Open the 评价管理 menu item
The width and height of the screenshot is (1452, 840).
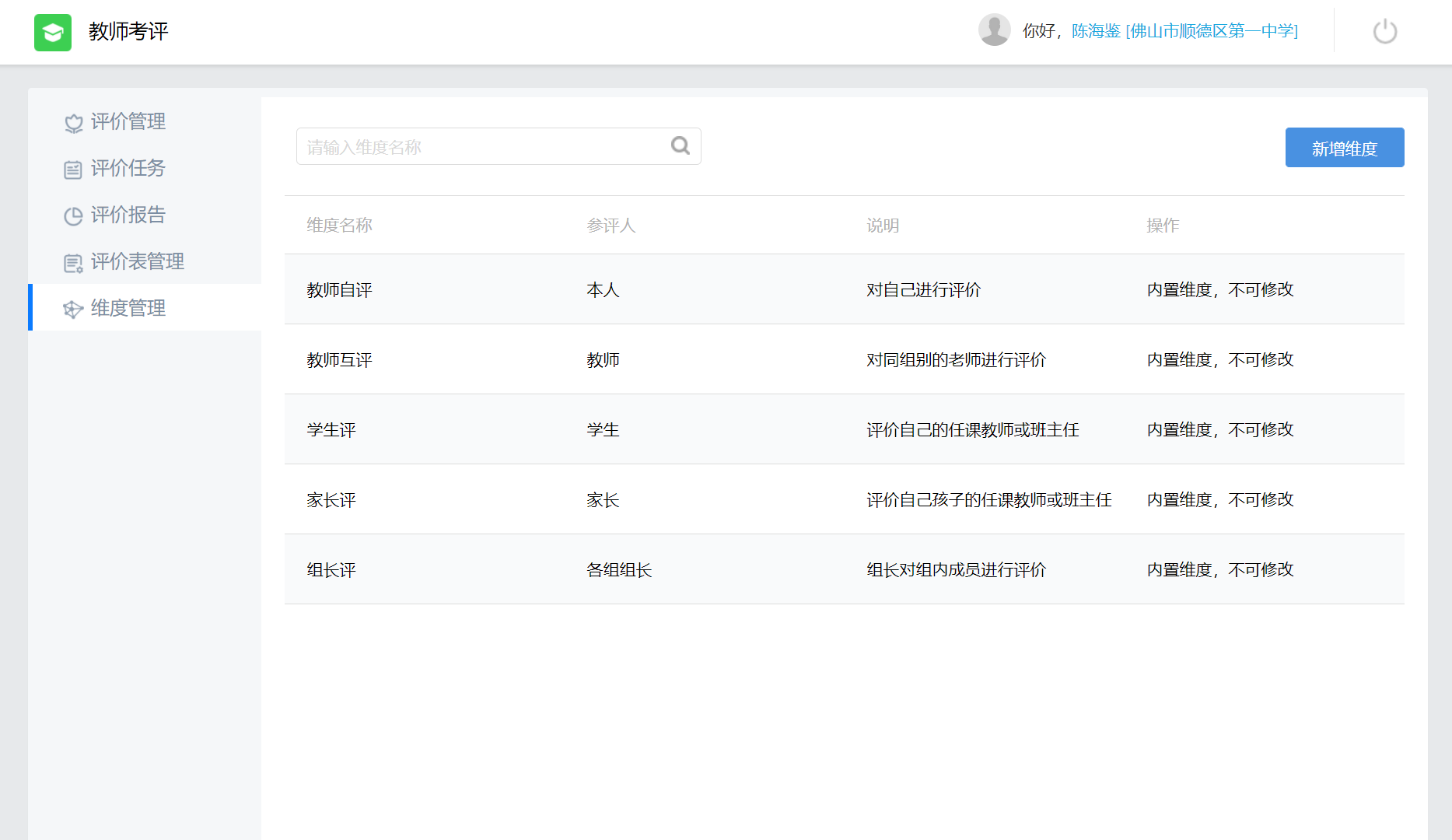[x=128, y=121]
